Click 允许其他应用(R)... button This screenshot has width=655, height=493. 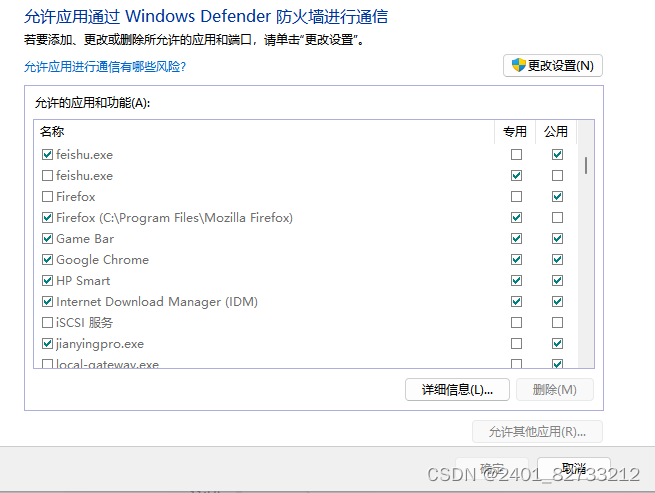pyautogui.click(x=537, y=432)
